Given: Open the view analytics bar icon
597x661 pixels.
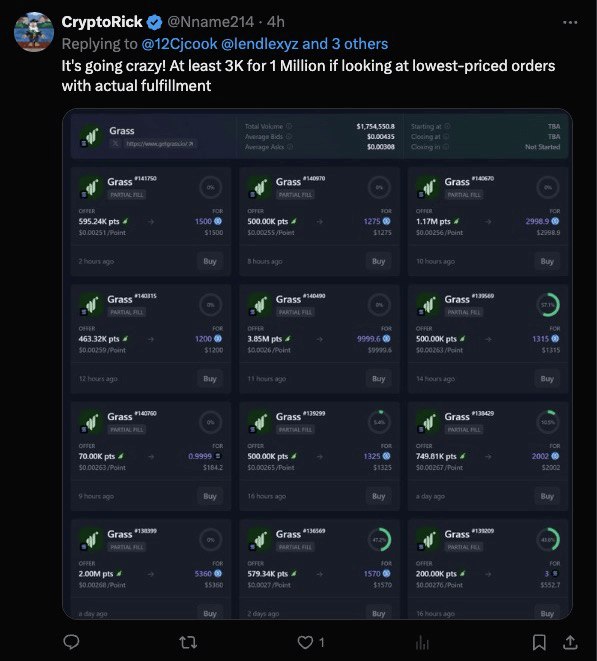Looking at the screenshot, I should (422, 642).
